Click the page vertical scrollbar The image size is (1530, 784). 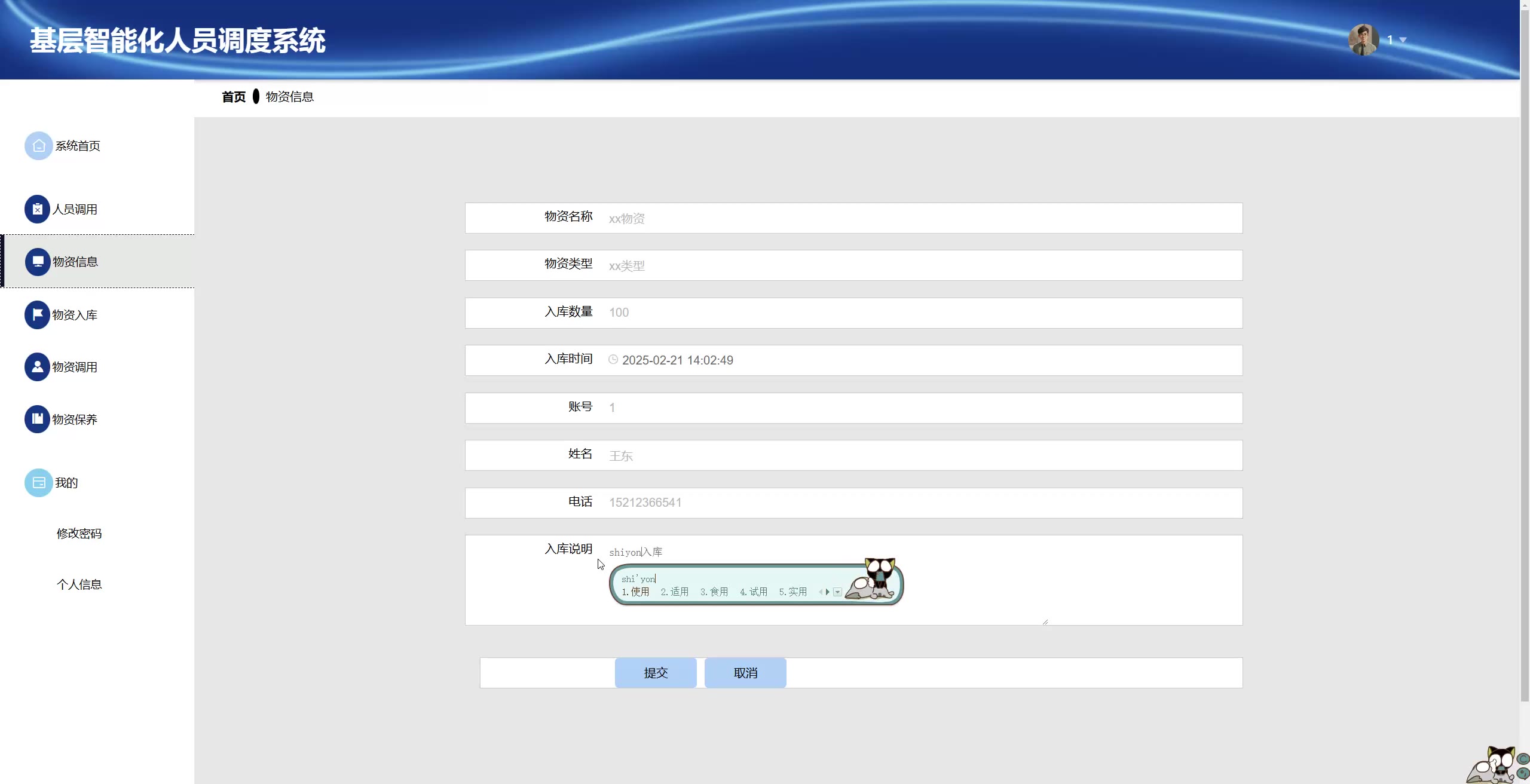click(1524, 359)
